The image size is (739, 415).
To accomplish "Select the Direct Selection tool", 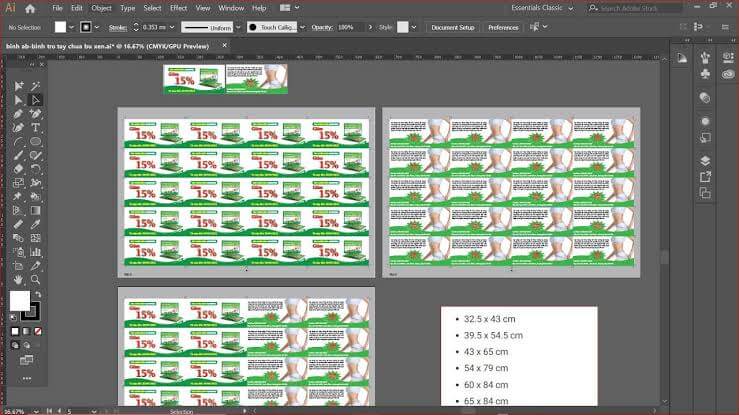I will pos(18,100).
